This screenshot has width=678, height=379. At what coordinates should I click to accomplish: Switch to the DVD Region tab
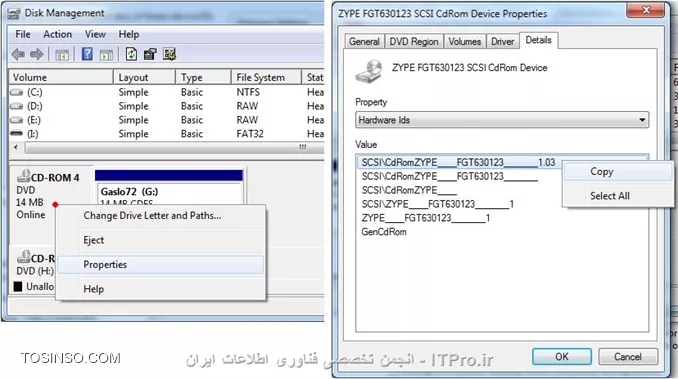tap(414, 41)
